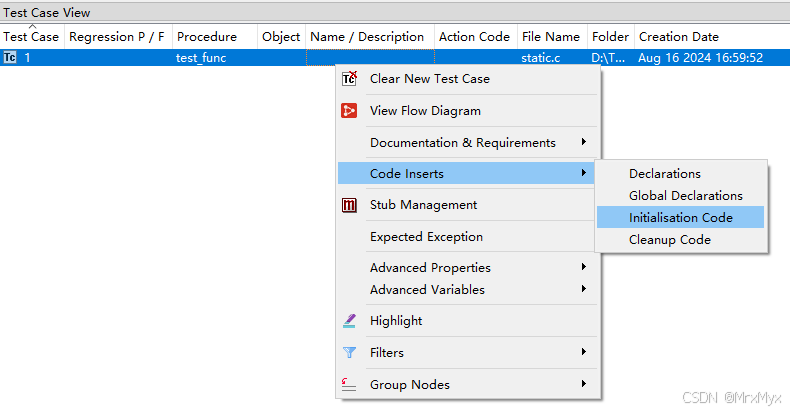790x411 pixels.
Task: Click the Tc icon in test case row
Action: point(10,58)
